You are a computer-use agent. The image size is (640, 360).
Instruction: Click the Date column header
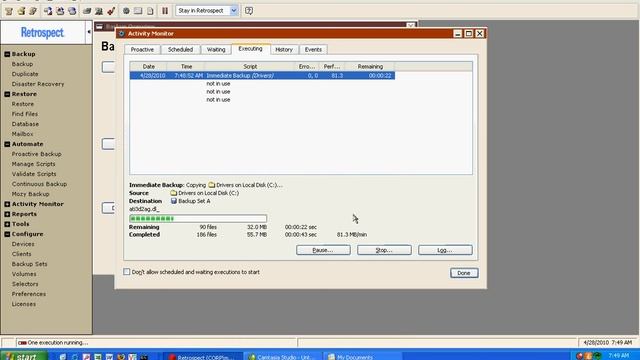(x=149, y=66)
